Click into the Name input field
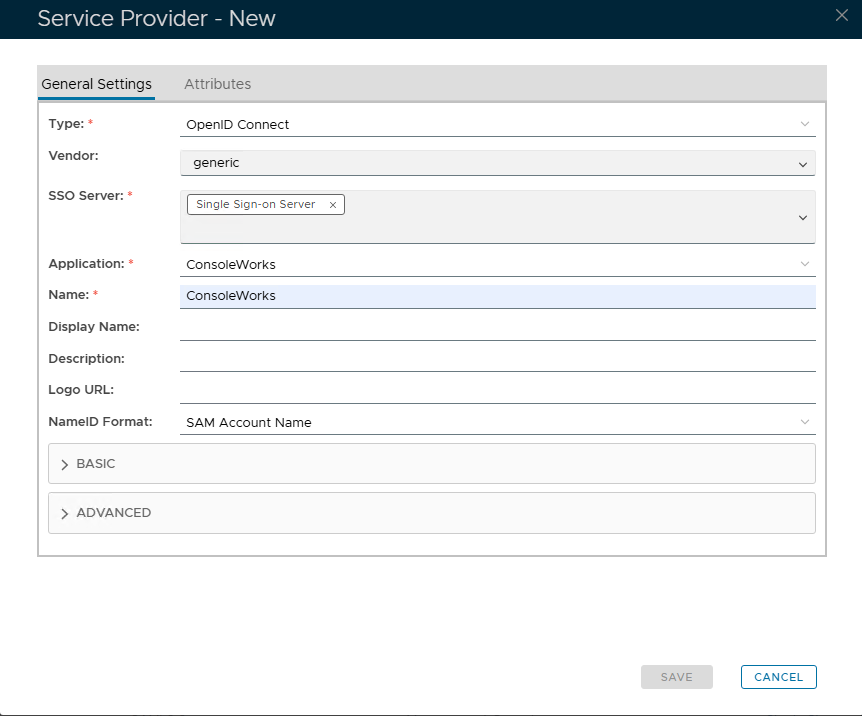The image size is (862, 716). tap(497, 296)
